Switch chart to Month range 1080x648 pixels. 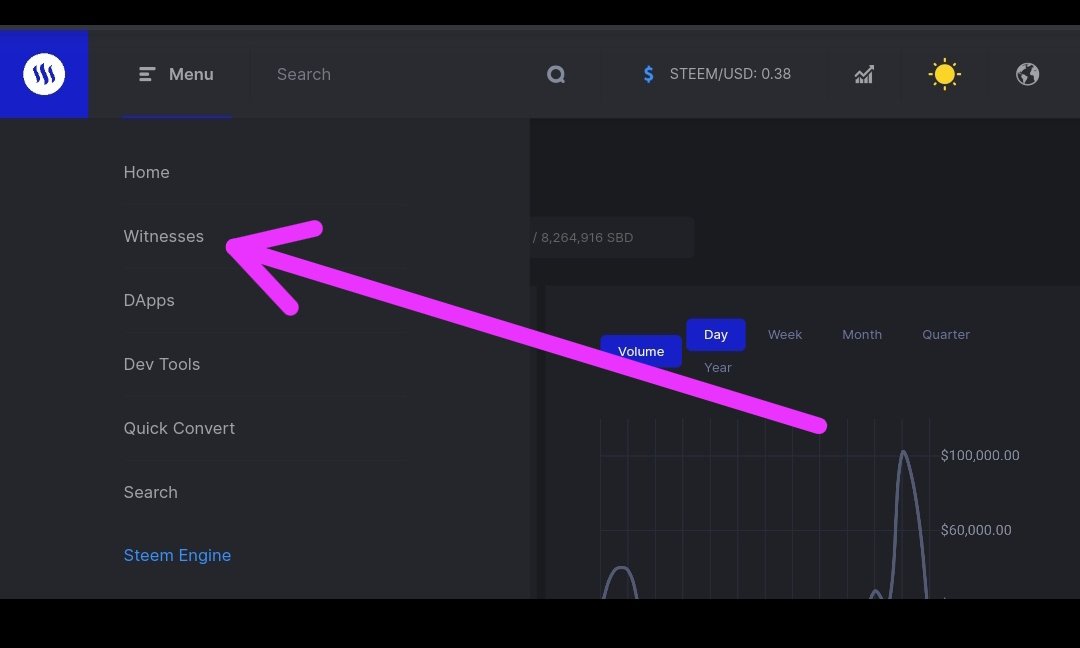click(862, 335)
